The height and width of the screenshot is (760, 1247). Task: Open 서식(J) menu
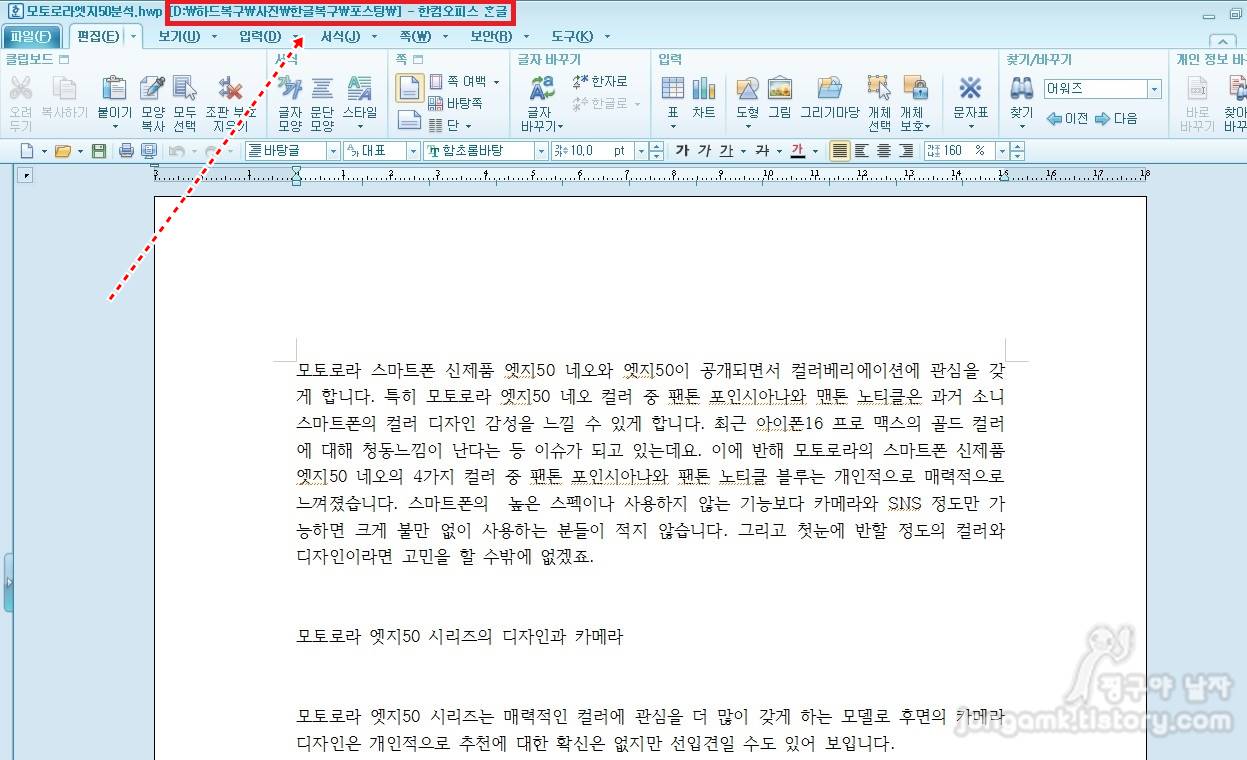[x=340, y=37]
